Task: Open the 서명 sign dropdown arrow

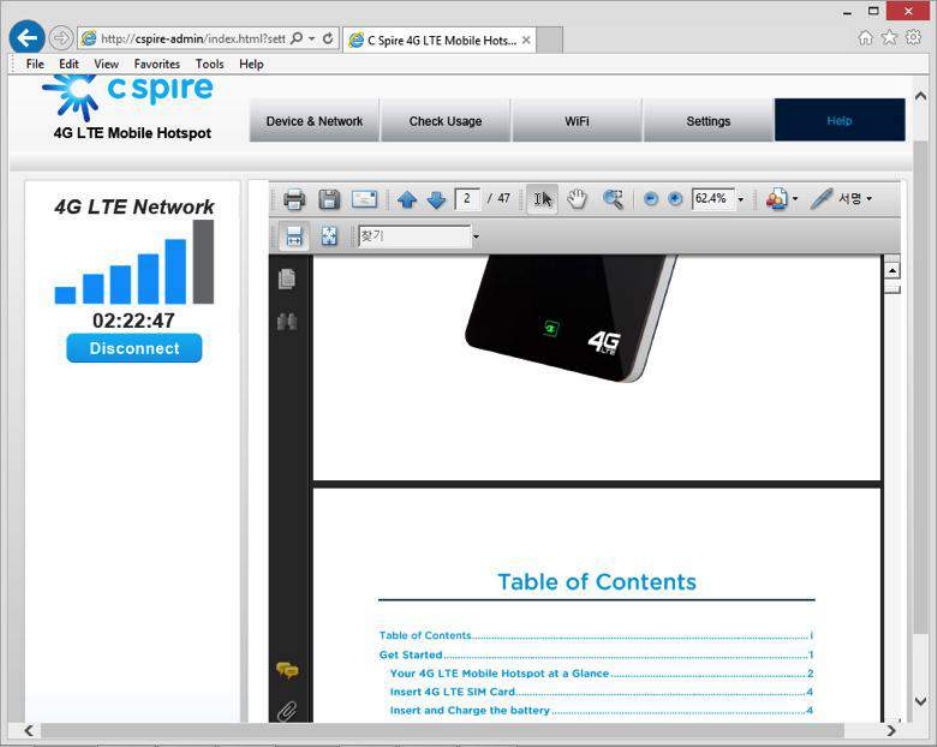Action: click(x=869, y=199)
